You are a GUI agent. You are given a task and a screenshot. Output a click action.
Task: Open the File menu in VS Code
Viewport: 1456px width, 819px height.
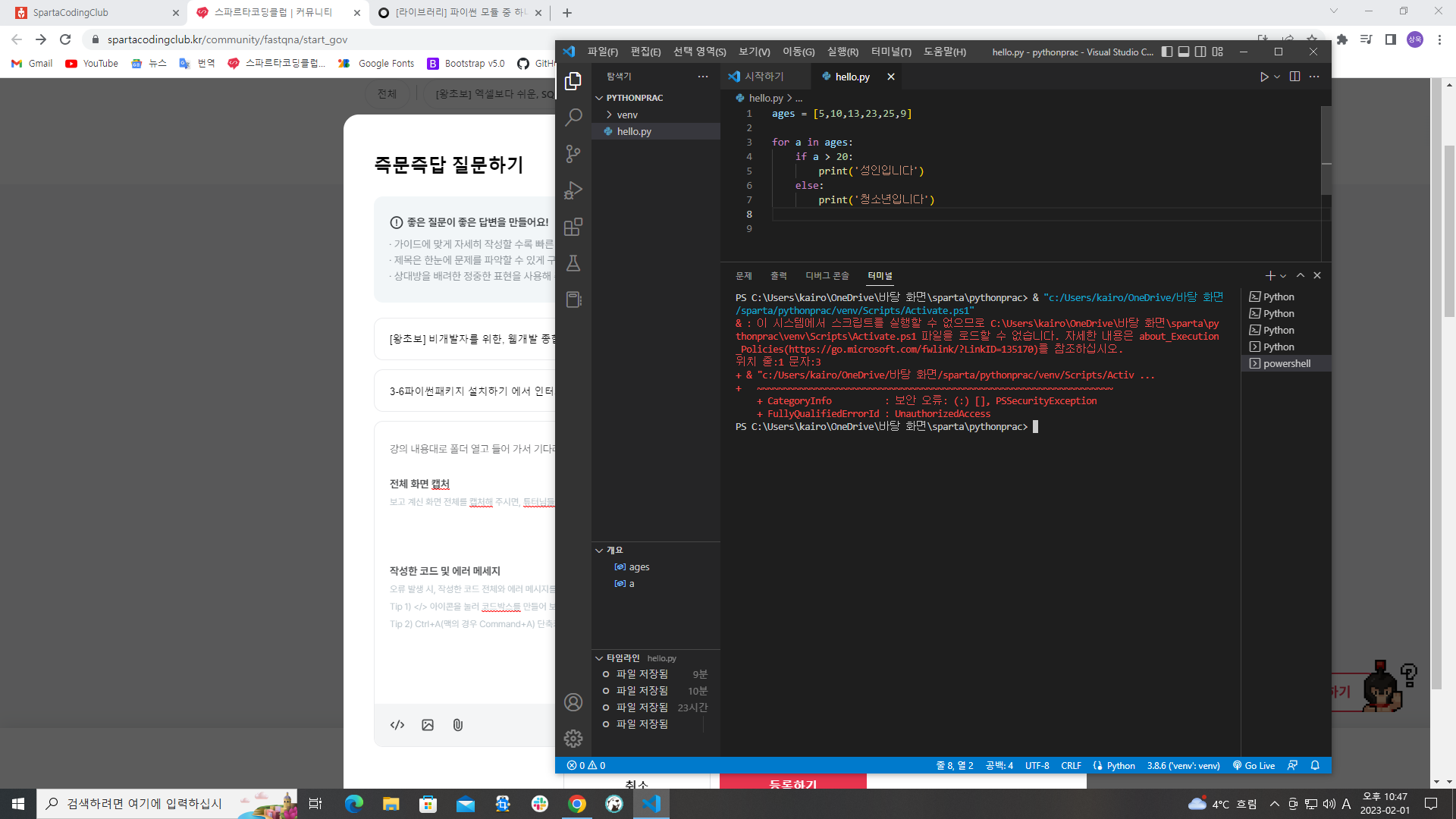602,52
